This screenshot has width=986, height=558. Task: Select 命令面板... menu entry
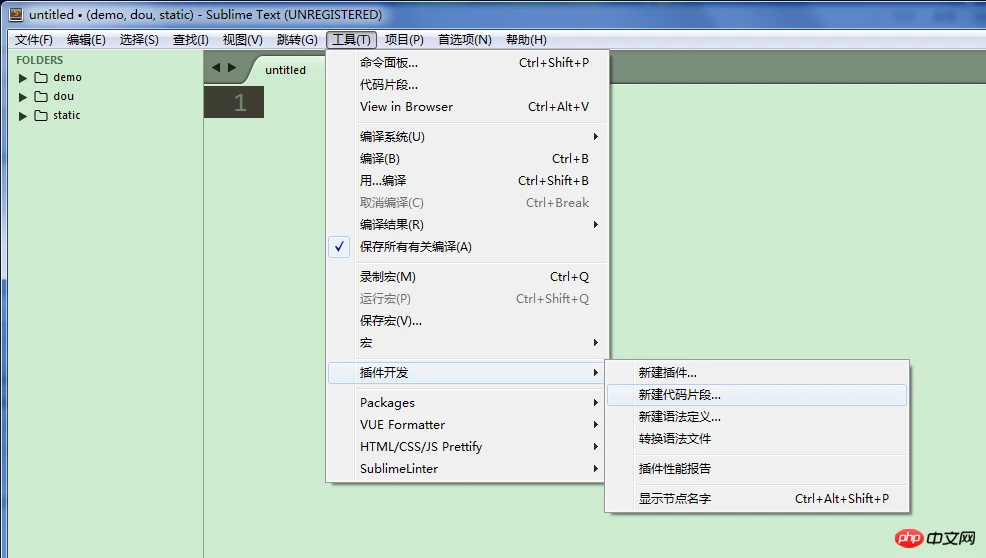468,63
